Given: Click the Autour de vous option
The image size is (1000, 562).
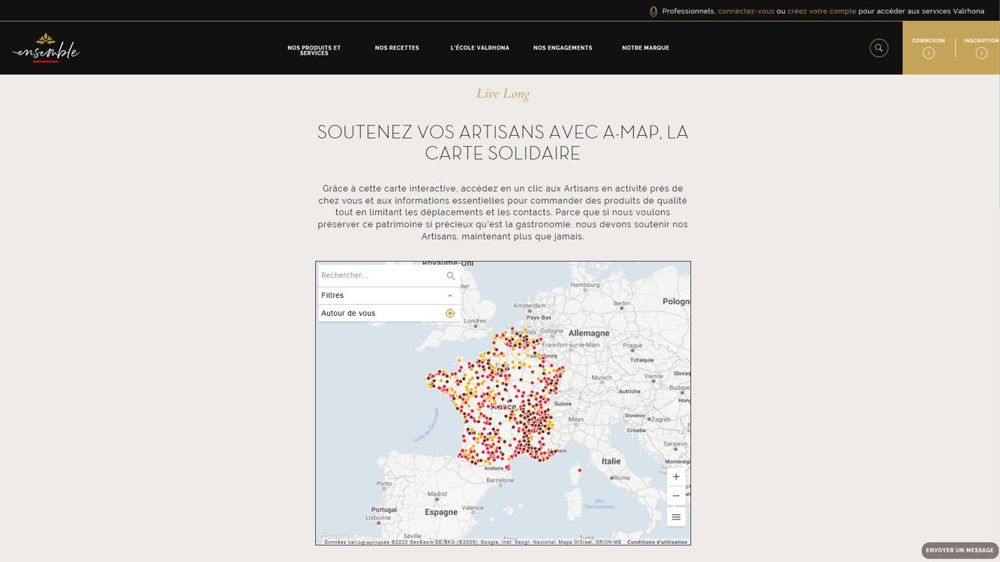Looking at the screenshot, I should 388,313.
